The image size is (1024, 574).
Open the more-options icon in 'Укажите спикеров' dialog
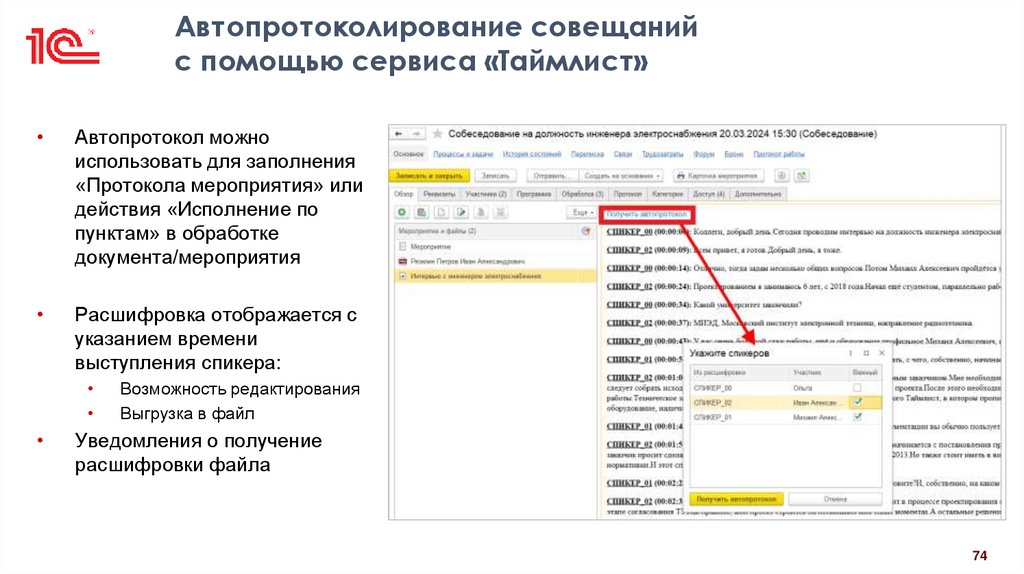click(850, 353)
